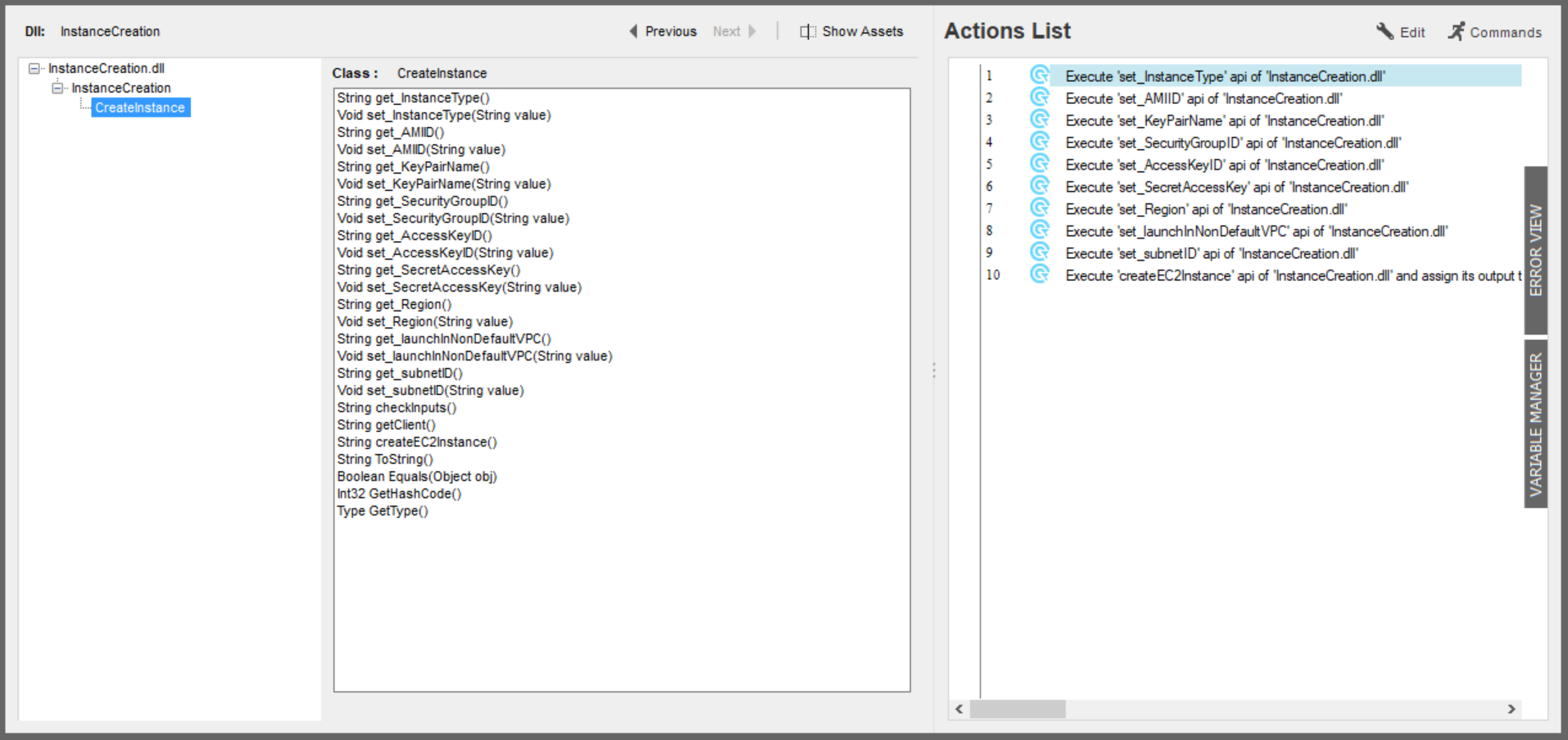Go to the Next step
Image resolution: width=1568 pixels, height=740 pixels.
734,31
